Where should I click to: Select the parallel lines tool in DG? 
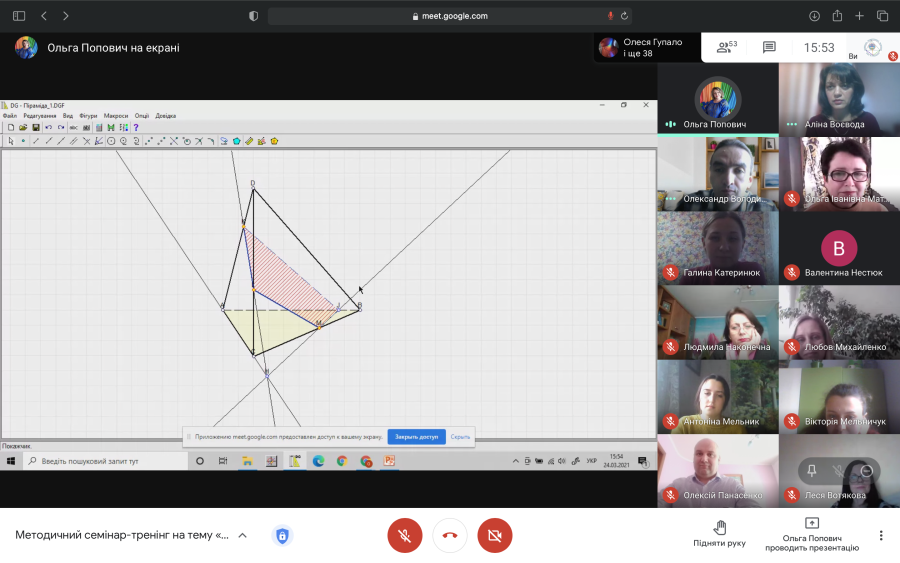(73, 141)
